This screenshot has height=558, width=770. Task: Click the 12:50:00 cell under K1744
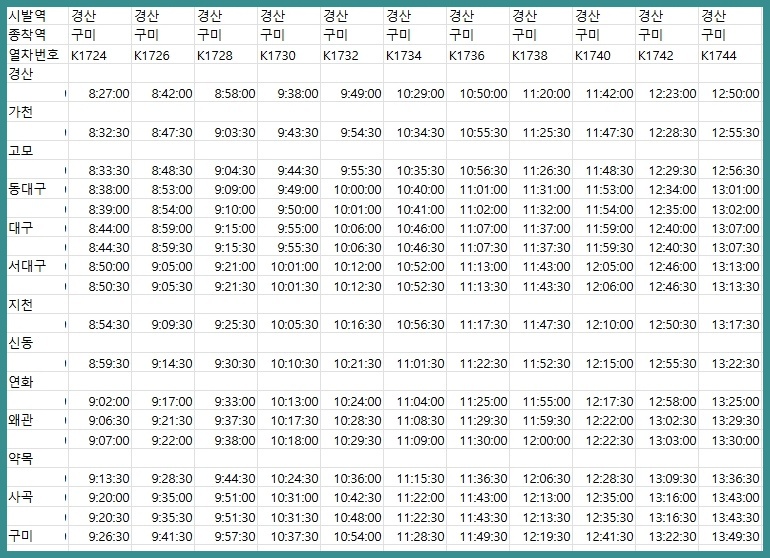click(x=730, y=93)
